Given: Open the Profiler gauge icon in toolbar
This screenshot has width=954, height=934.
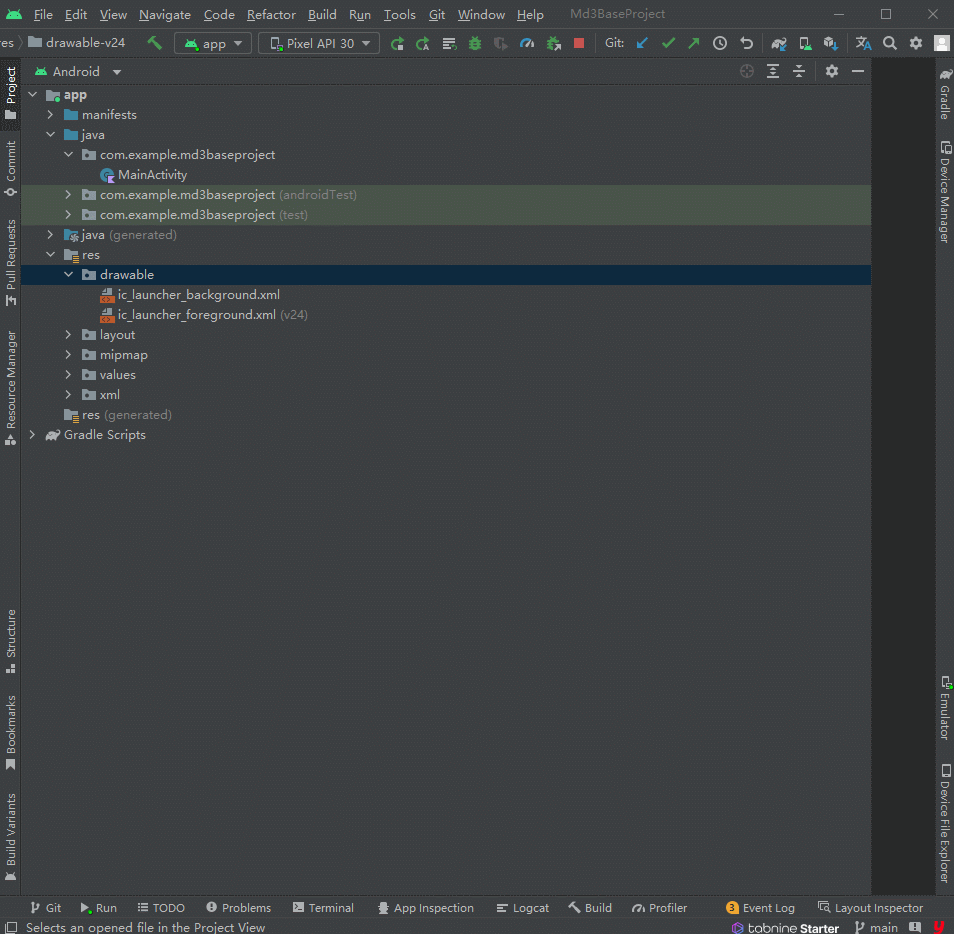Looking at the screenshot, I should pyautogui.click(x=527, y=43).
